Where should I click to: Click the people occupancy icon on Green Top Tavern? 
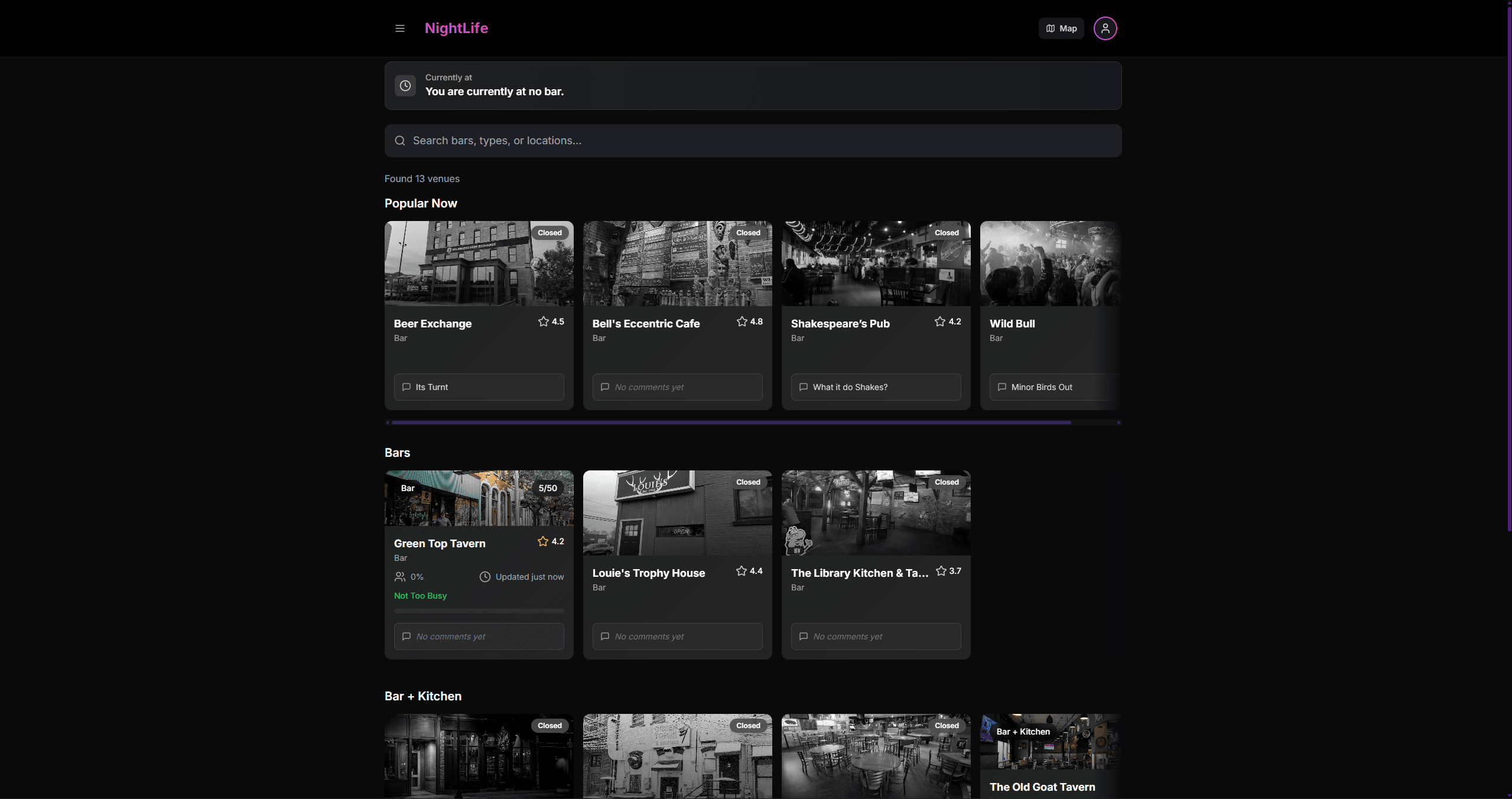pyautogui.click(x=399, y=576)
